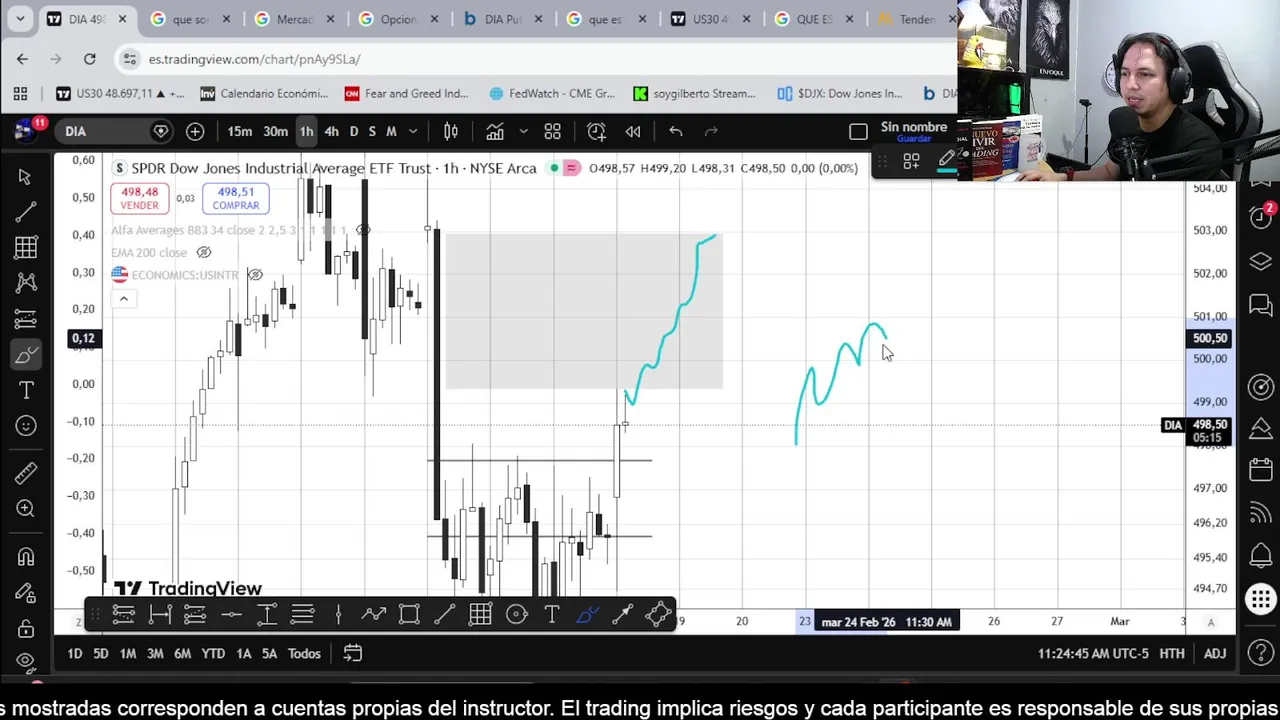Image resolution: width=1280 pixels, height=720 pixels.
Task: Open the candlestick chart type selector
Action: click(451, 131)
